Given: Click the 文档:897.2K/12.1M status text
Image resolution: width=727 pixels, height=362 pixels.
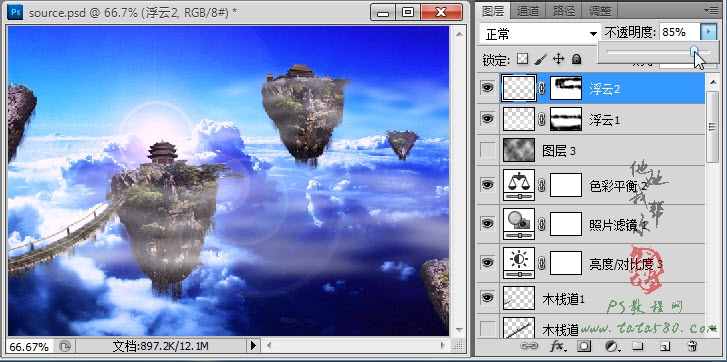Looking at the screenshot, I should (161, 346).
